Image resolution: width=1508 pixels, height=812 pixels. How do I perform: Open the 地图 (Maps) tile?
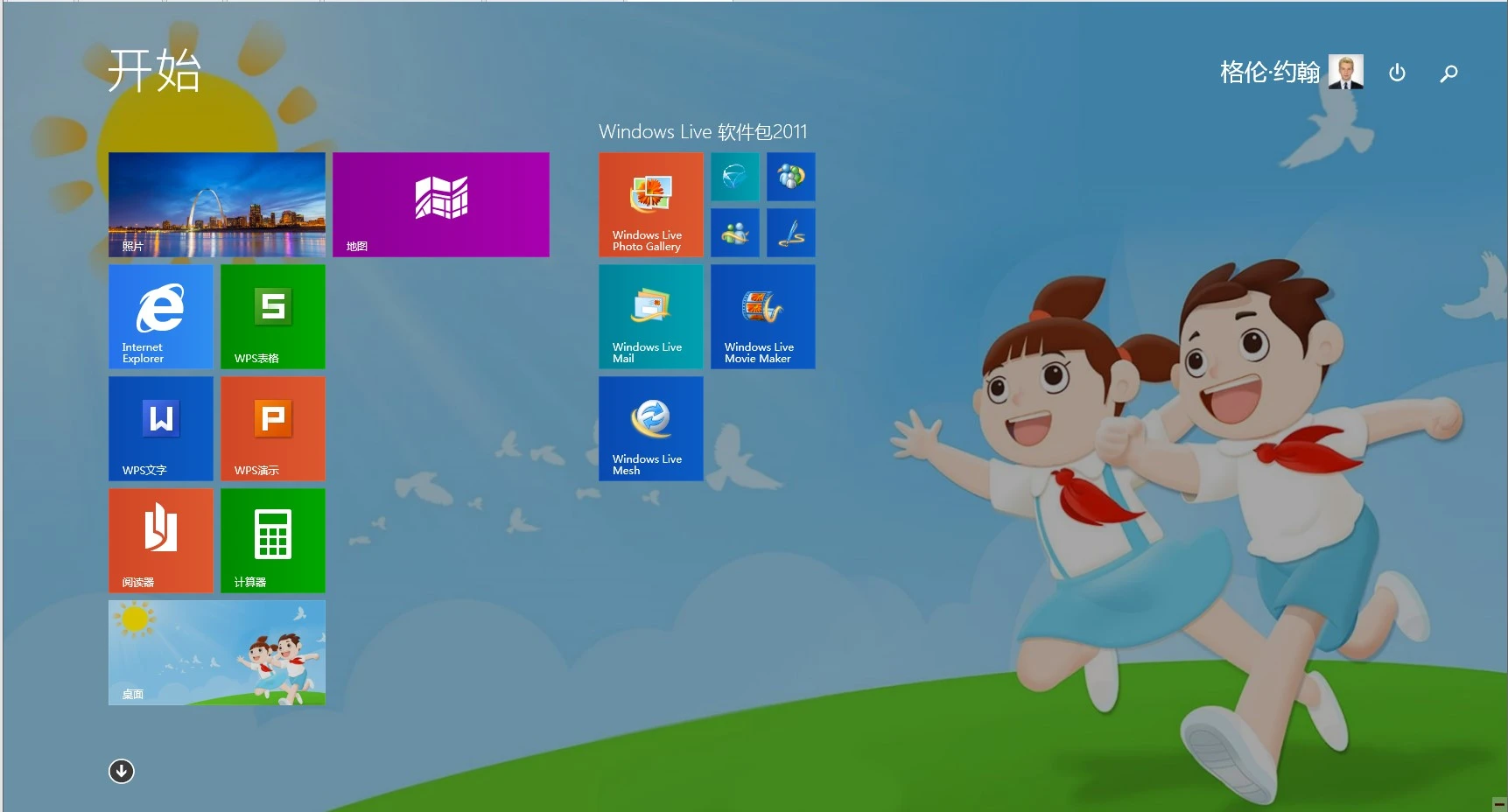pos(441,205)
